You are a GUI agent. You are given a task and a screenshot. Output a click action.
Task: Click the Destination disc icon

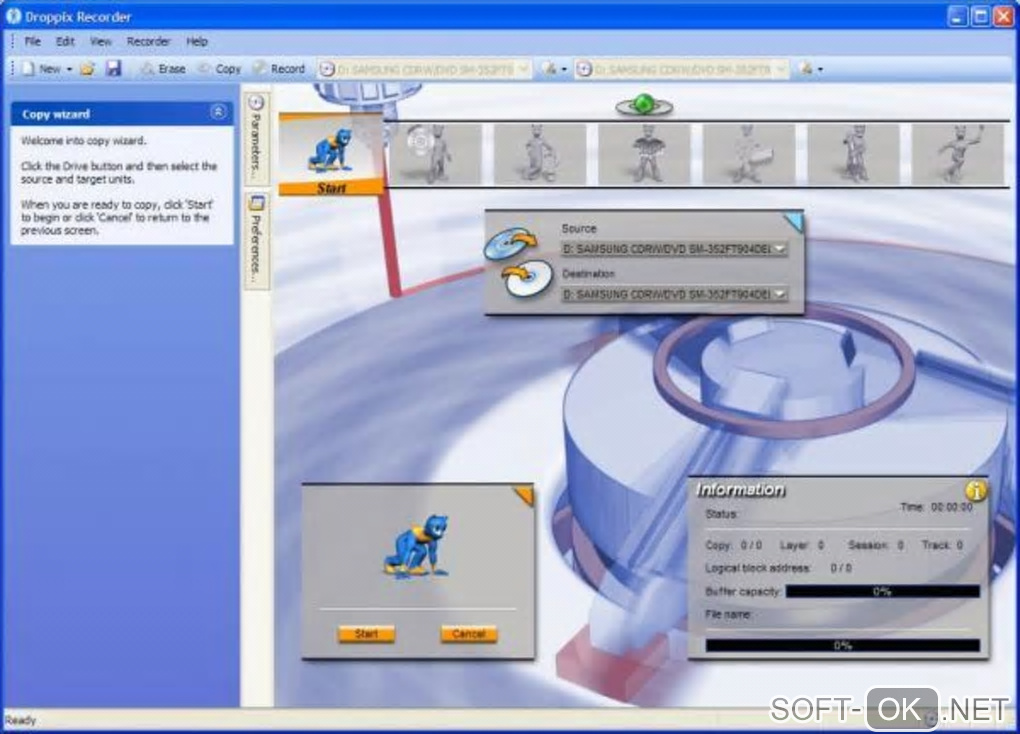527,279
